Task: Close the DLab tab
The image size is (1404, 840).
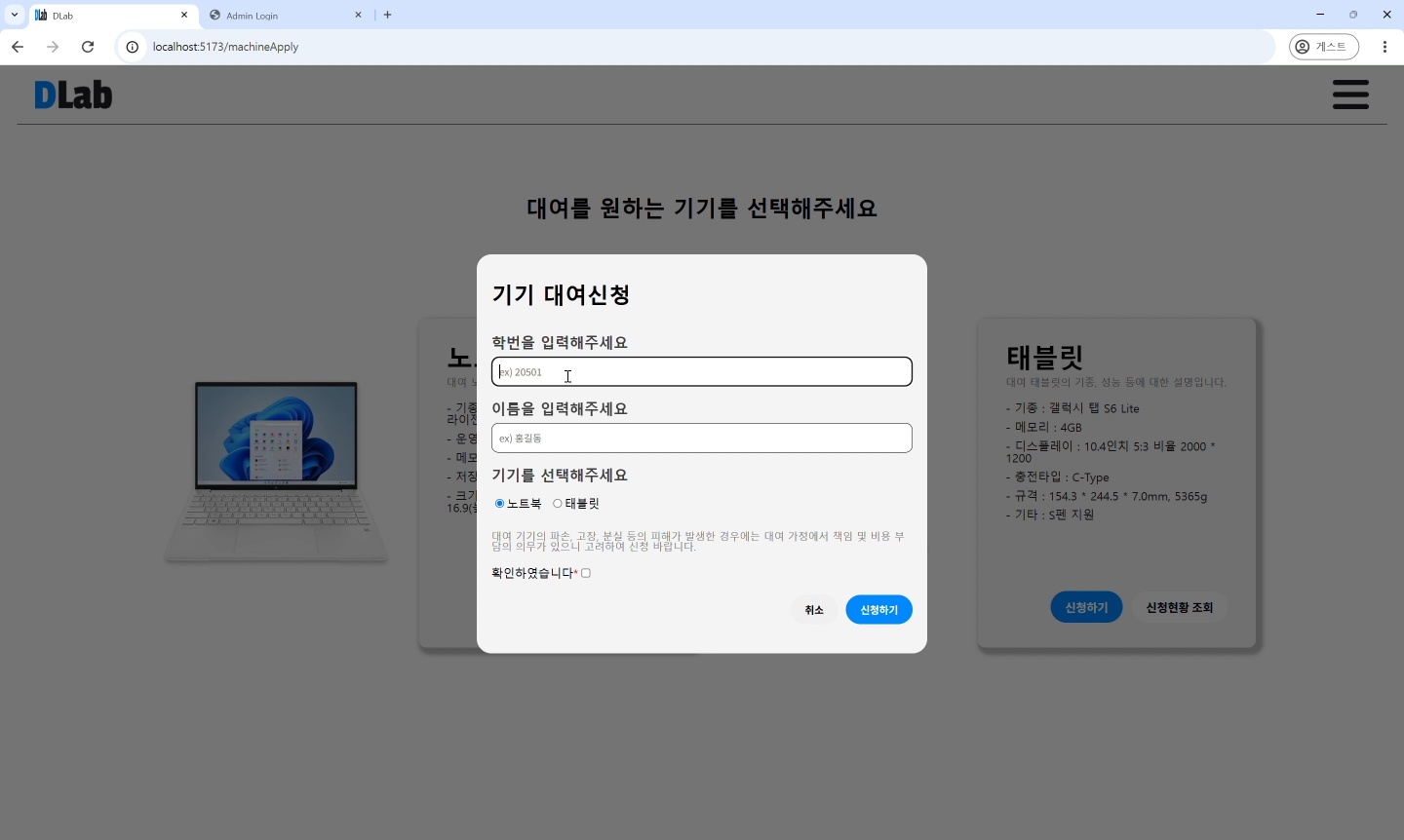Action: pyautogui.click(x=184, y=15)
